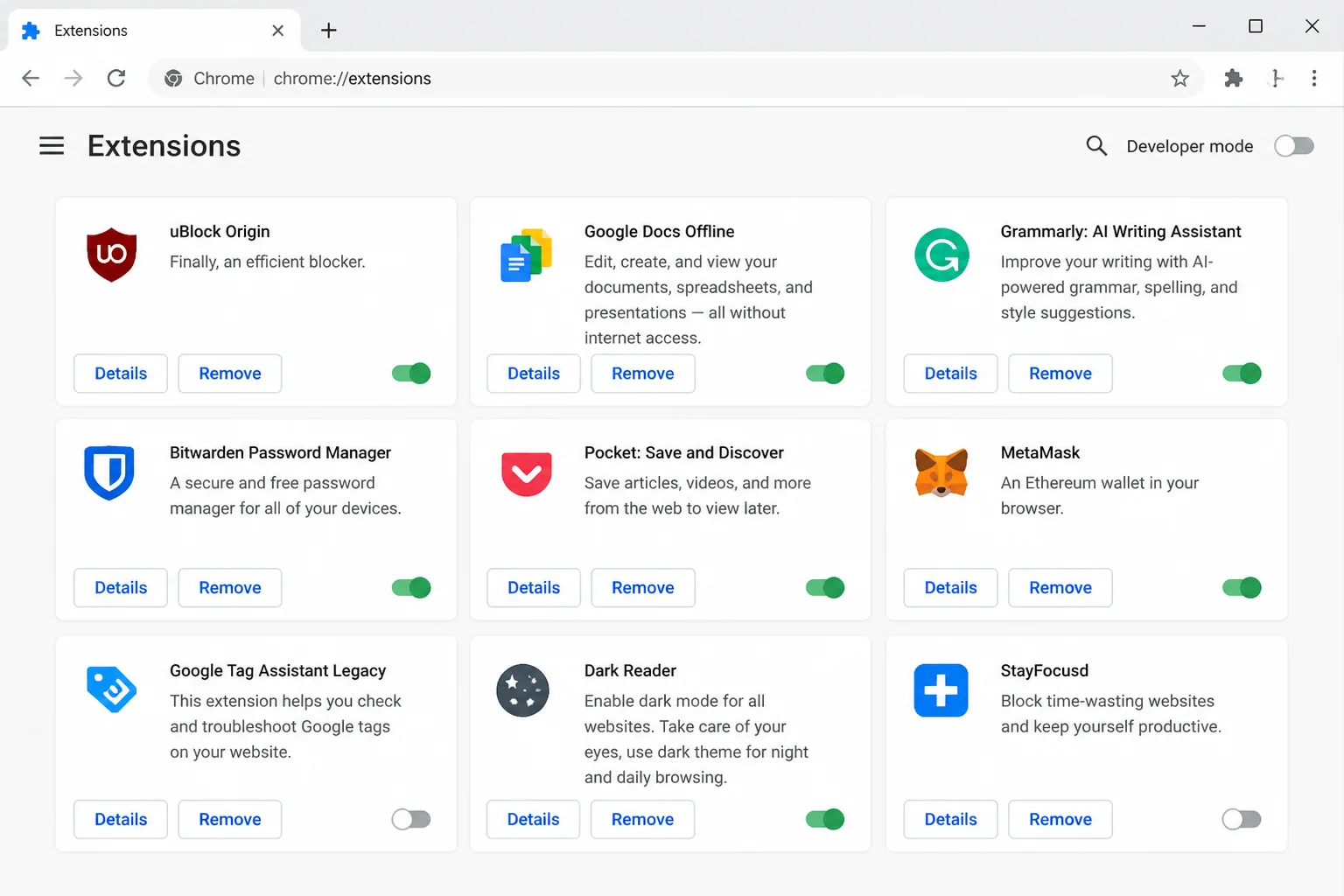Click the search extensions magnifier icon
Image resolution: width=1344 pixels, height=896 pixels.
[x=1096, y=146]
